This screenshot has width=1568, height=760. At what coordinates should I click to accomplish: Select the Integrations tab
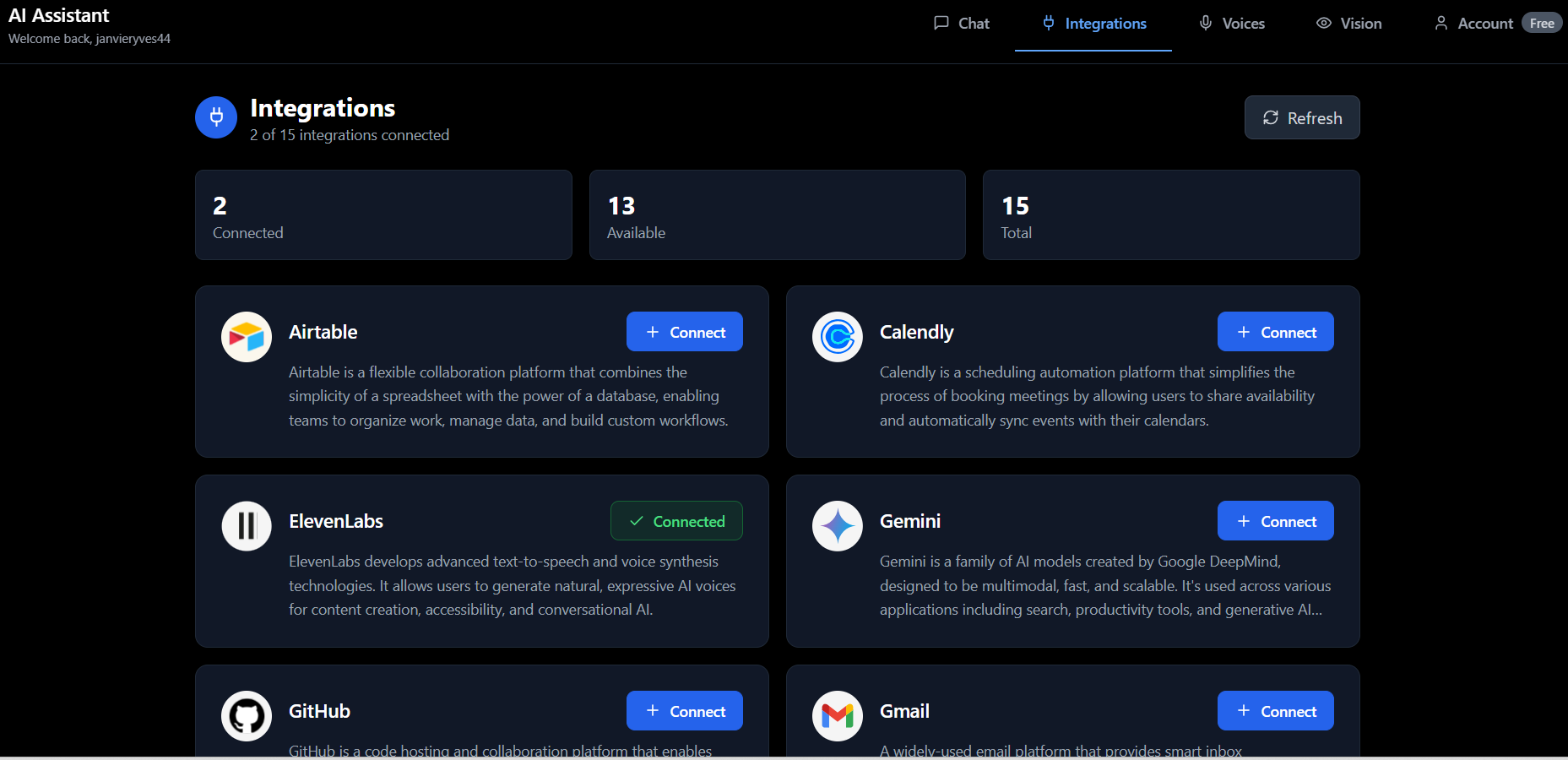tap(1093, 24)
